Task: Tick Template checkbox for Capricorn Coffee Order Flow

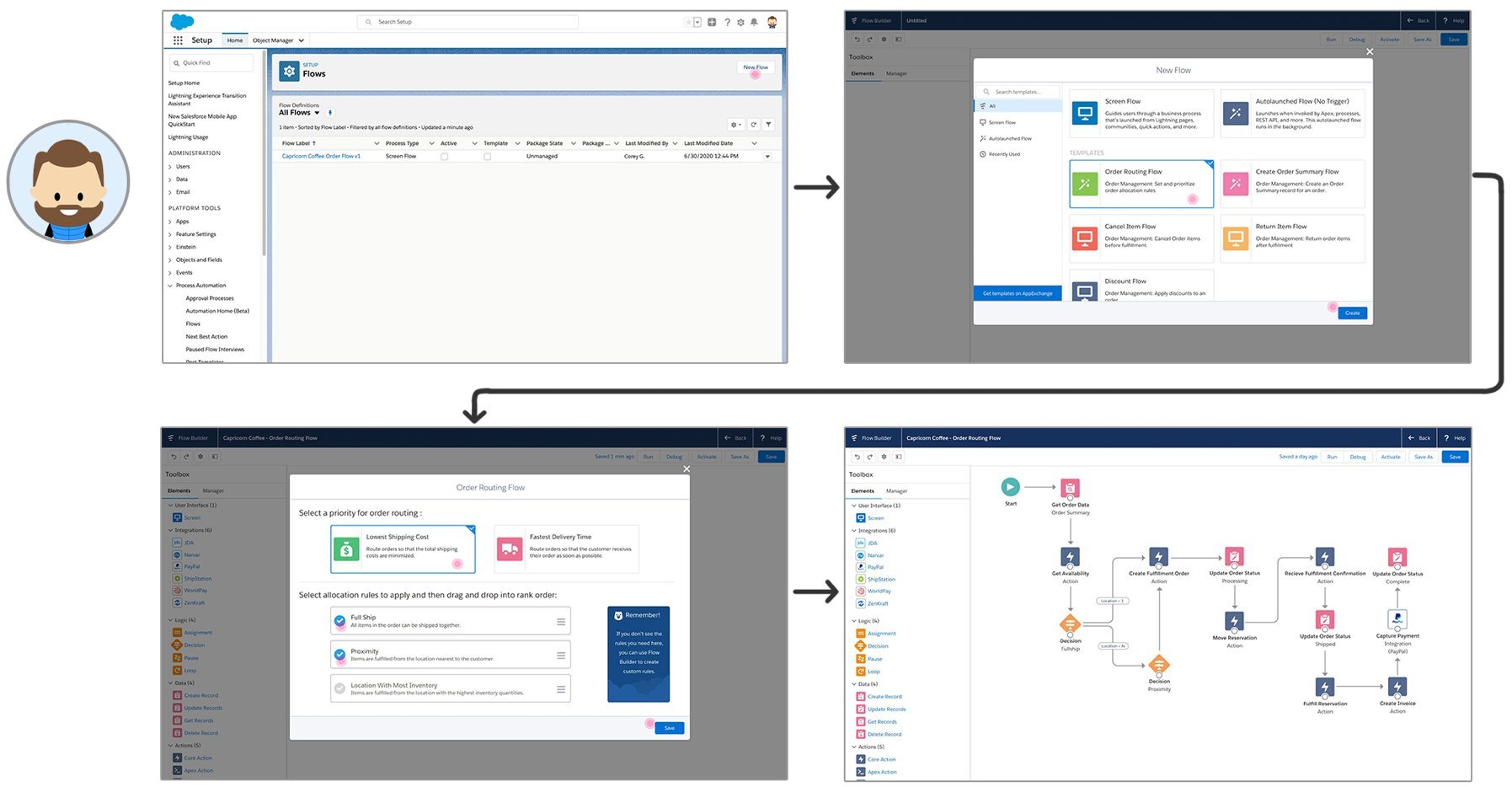Action: 487,157
